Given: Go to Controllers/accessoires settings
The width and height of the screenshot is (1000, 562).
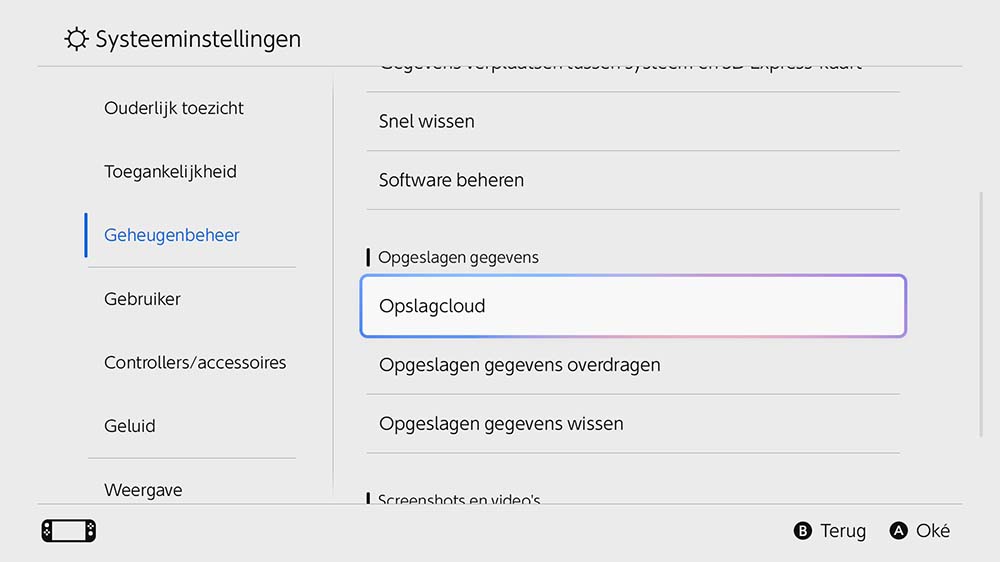Looking at the screenshot, I should (195, 363).
